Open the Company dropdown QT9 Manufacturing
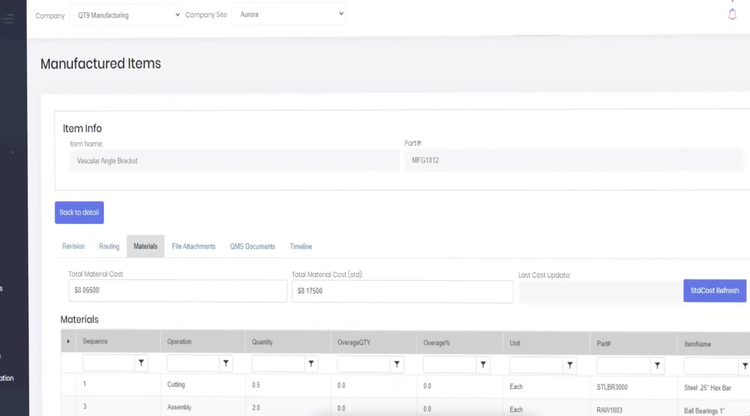Image resolution: width=750 pixels, height=416 pixels. (125, 15)
